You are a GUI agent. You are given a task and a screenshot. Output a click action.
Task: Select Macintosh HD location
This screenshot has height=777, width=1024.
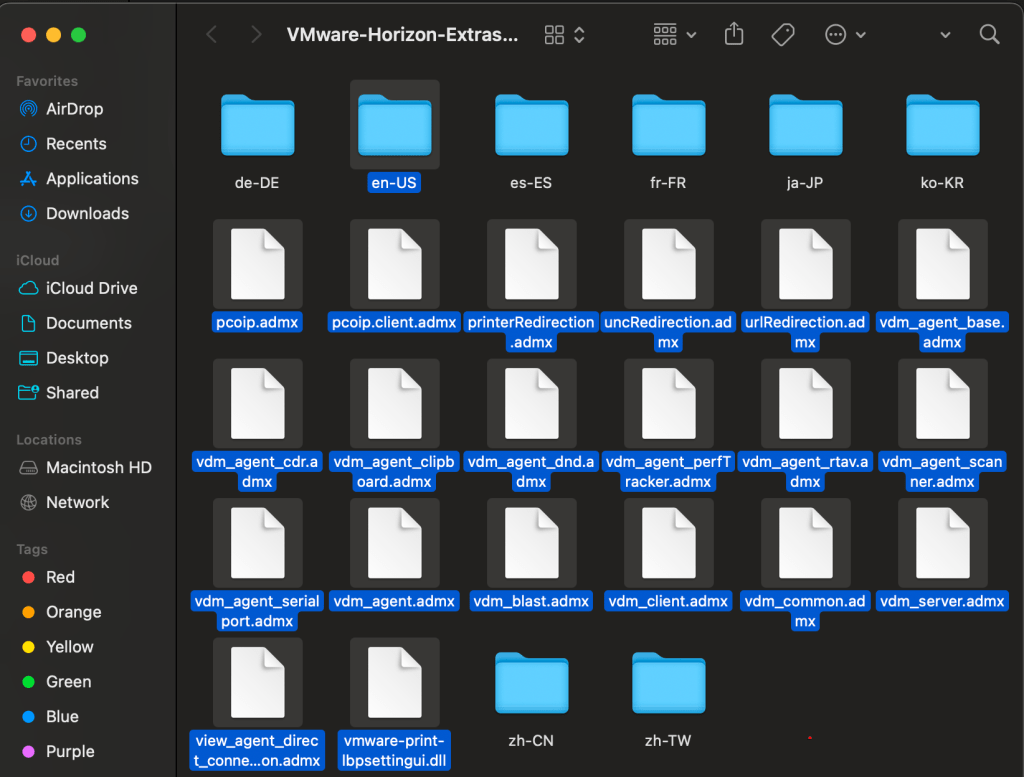[x=98, y=467]
